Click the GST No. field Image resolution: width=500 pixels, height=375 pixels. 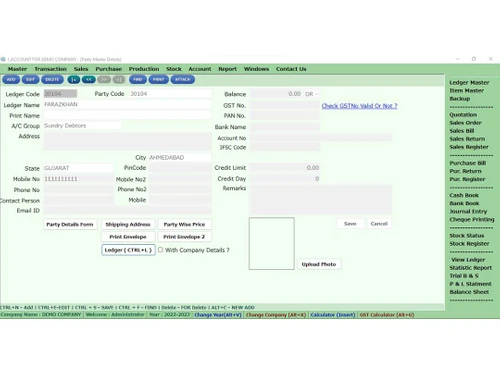[284, 106]
